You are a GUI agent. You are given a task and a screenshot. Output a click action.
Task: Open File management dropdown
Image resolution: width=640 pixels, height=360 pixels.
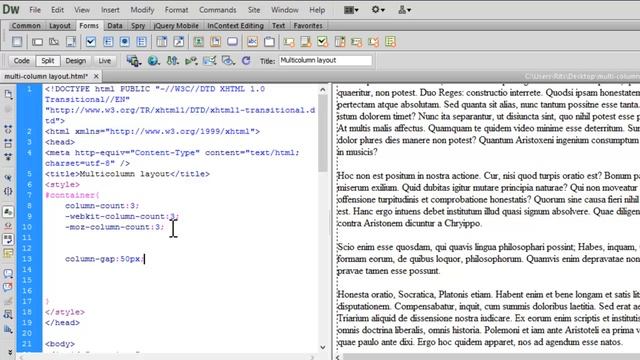click(x=173, y=61)
